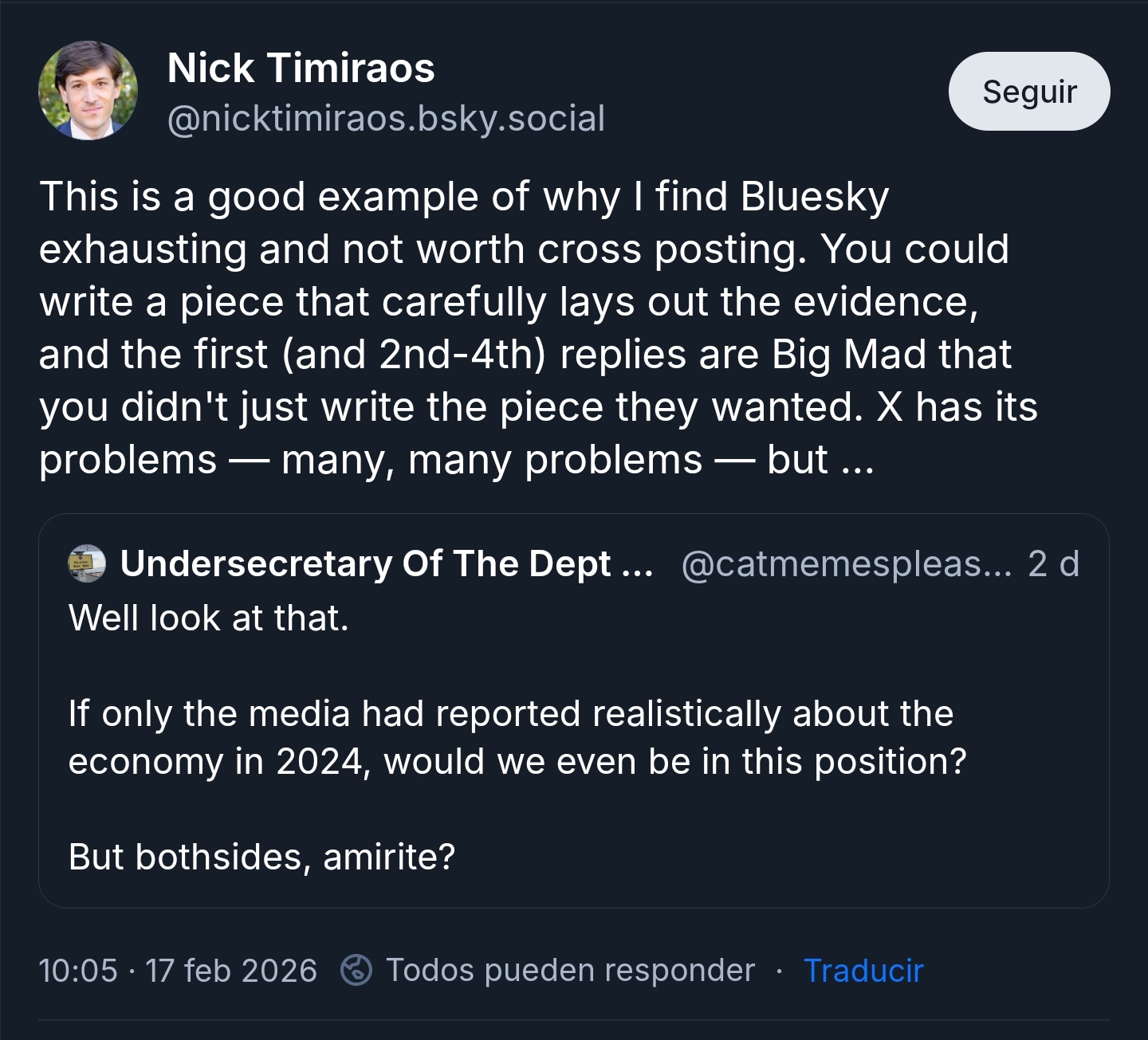
Task: Click the quoted post's "2 d" timestamp
Action: (1053, 563)
